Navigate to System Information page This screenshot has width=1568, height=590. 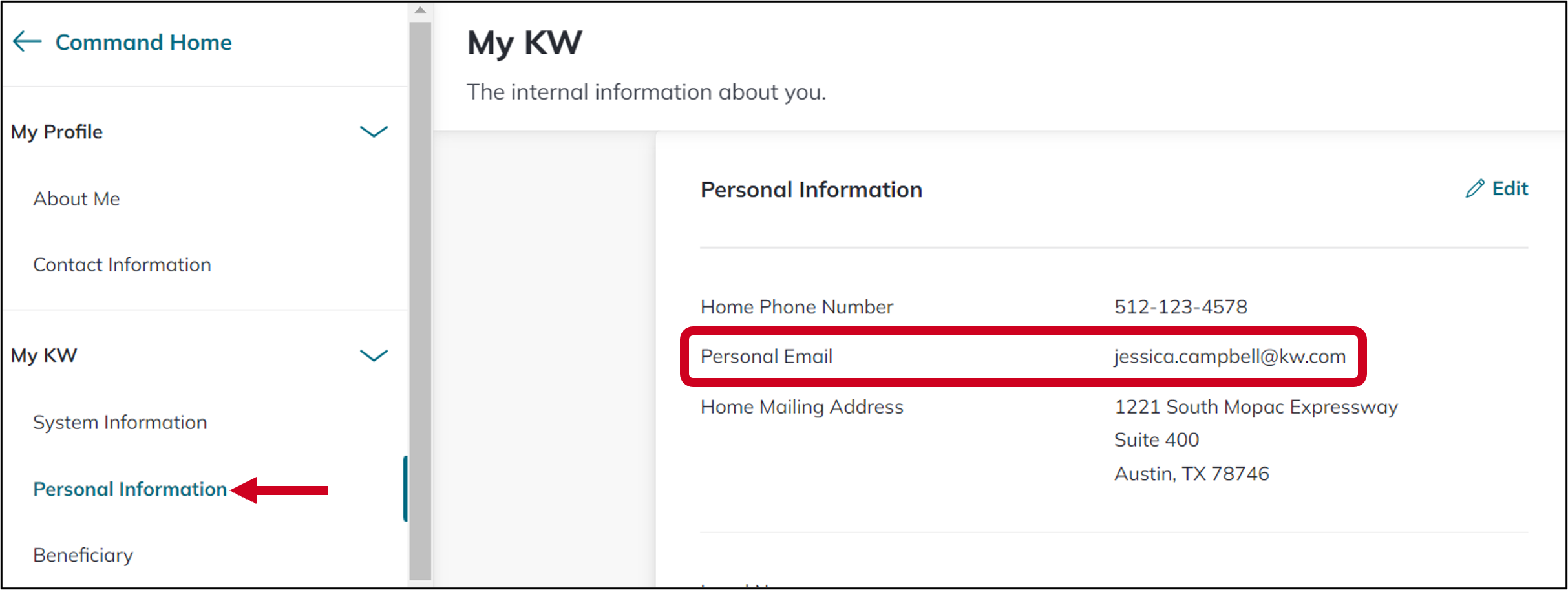coord(120,422)
